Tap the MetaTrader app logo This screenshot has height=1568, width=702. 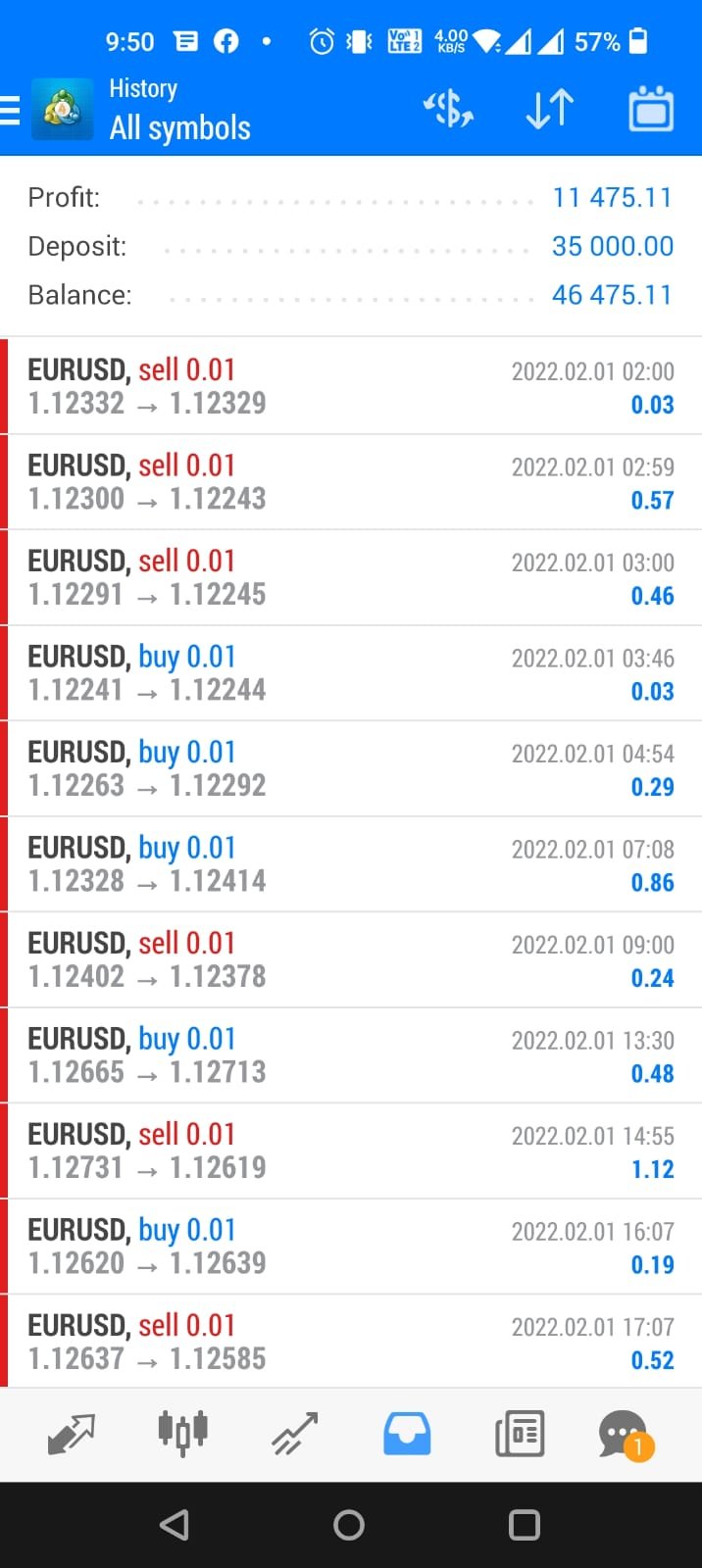[63, 110]
